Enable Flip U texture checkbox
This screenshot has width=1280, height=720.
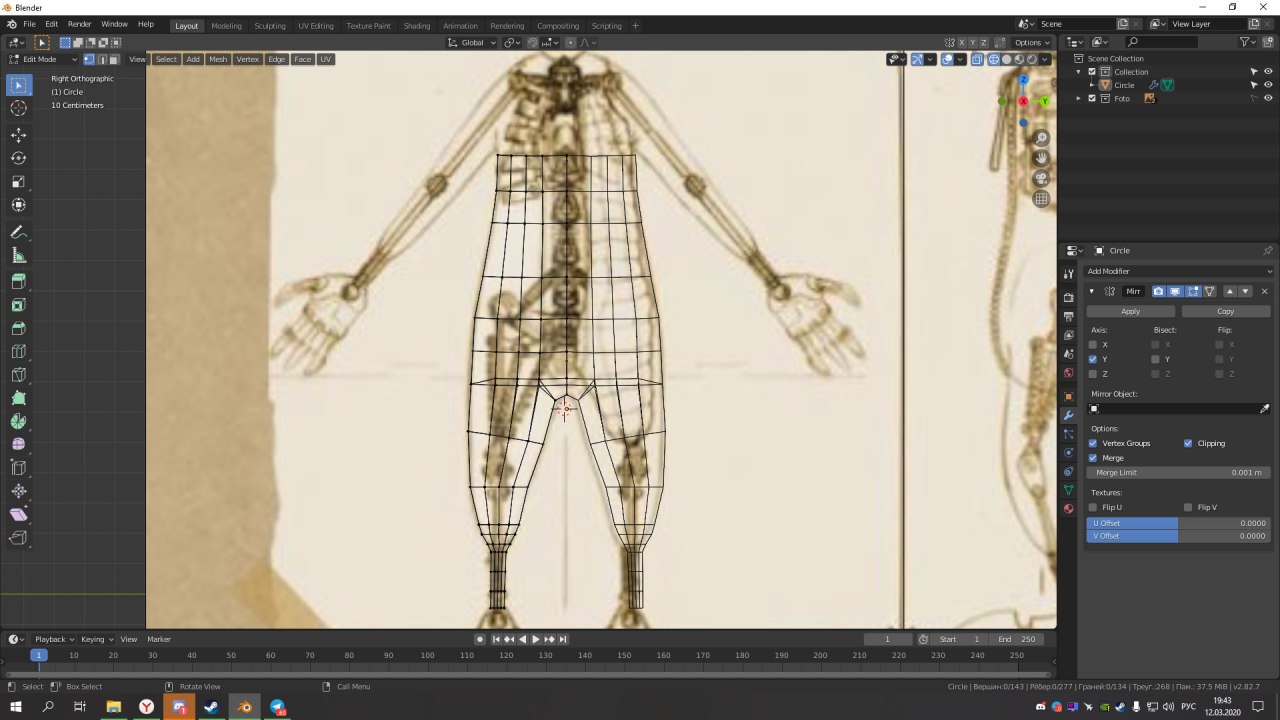point(1093,507)
